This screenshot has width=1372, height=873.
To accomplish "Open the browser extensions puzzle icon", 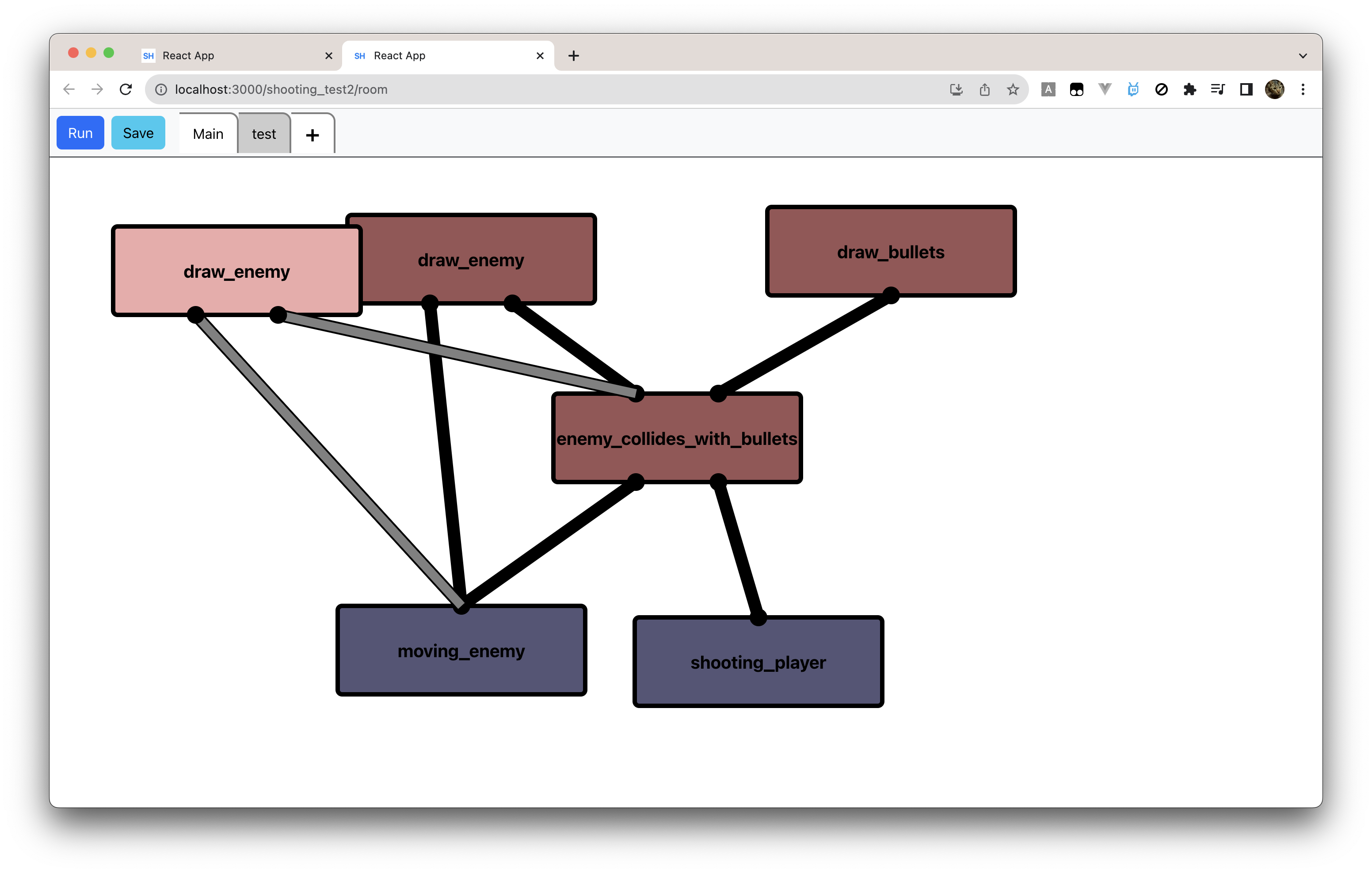I will [x=1189, y=89].
